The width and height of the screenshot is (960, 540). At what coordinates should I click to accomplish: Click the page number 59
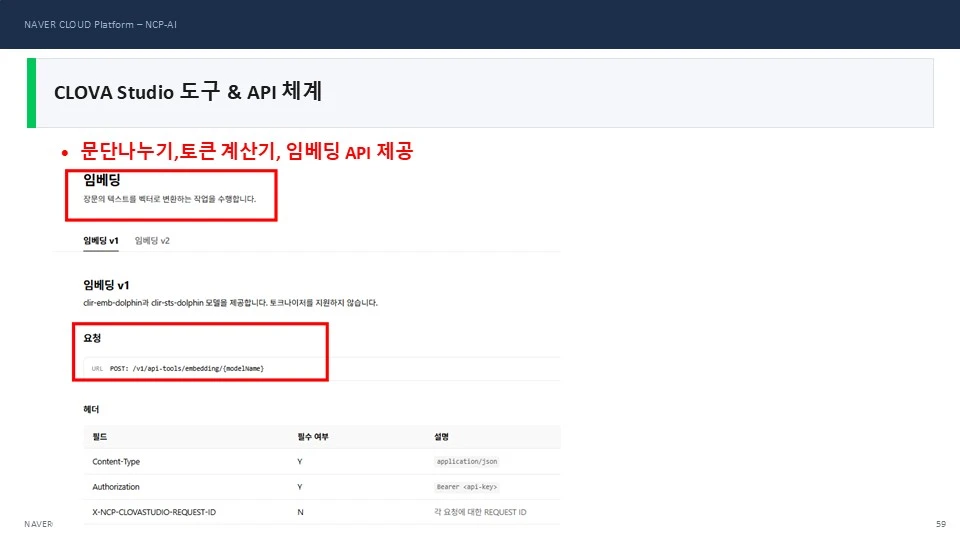941,524
